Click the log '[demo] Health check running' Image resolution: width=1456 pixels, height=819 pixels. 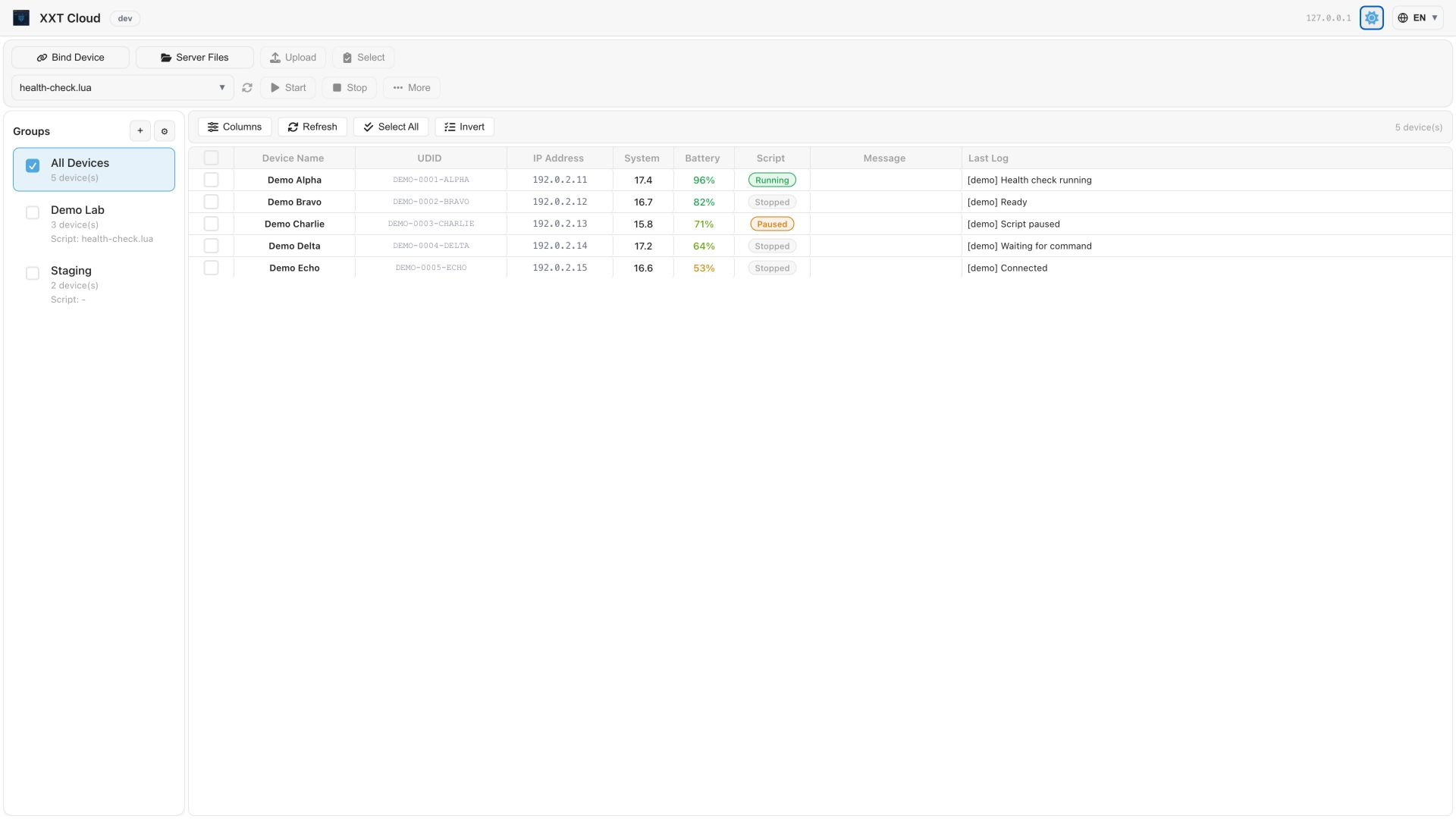(x=1029, y=180)
